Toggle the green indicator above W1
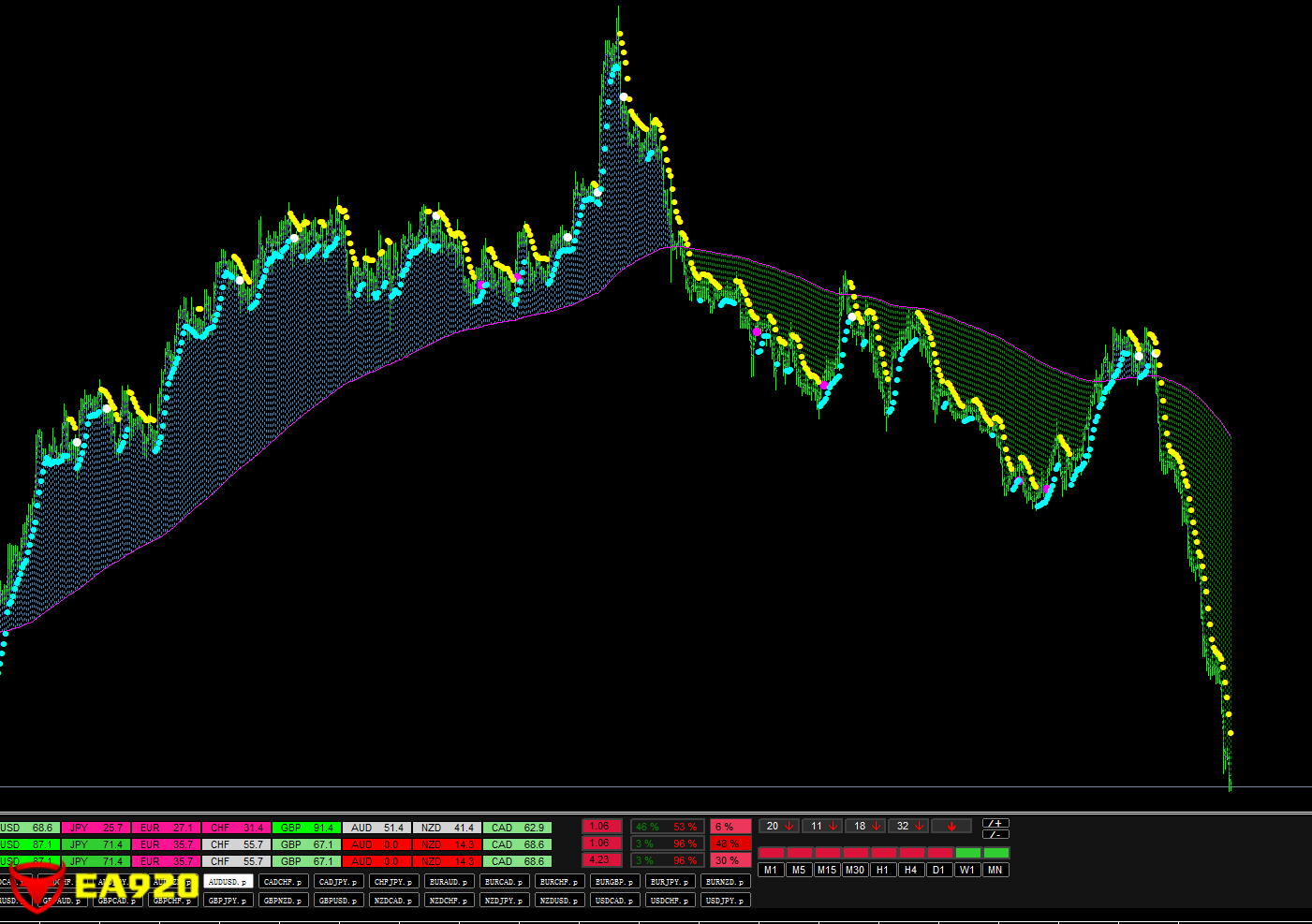This screenshot has width=1312, height=924. (968, 853)
